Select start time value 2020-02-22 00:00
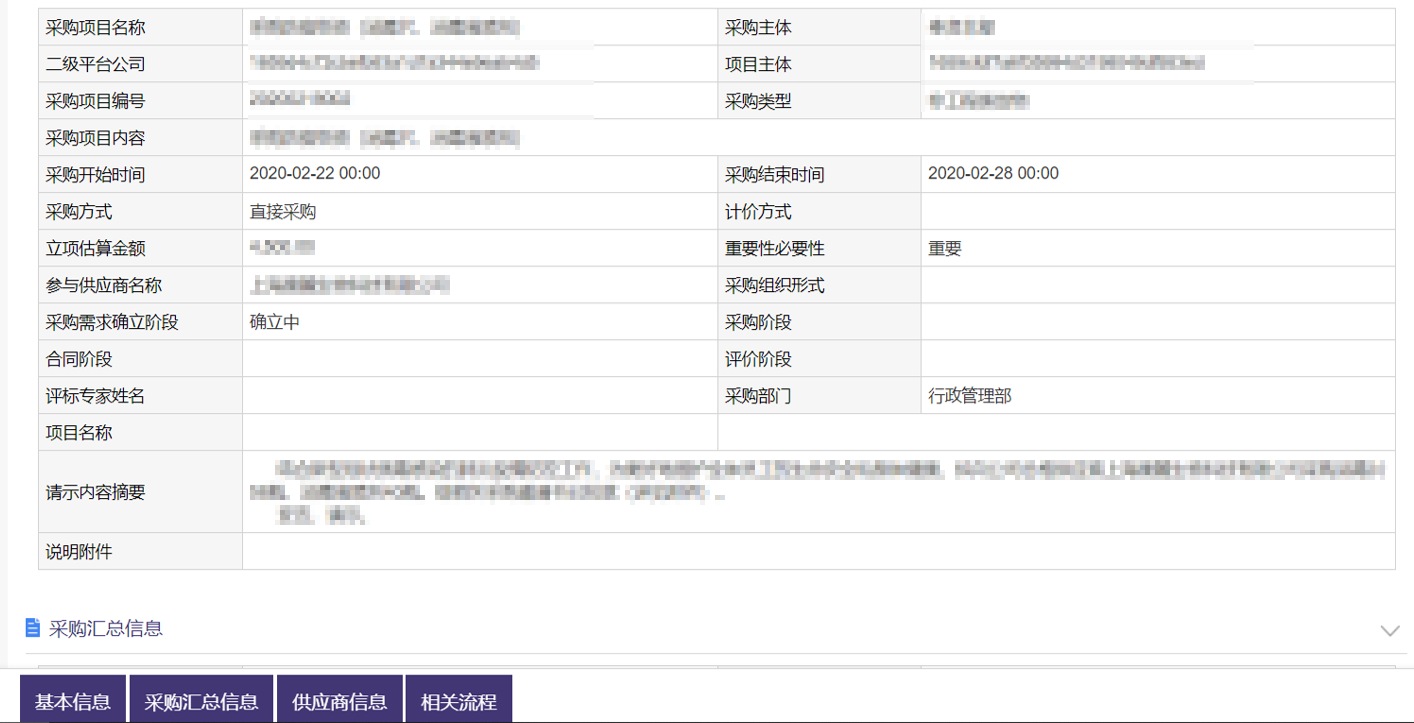1414x723 pixels. click(315, 173)
